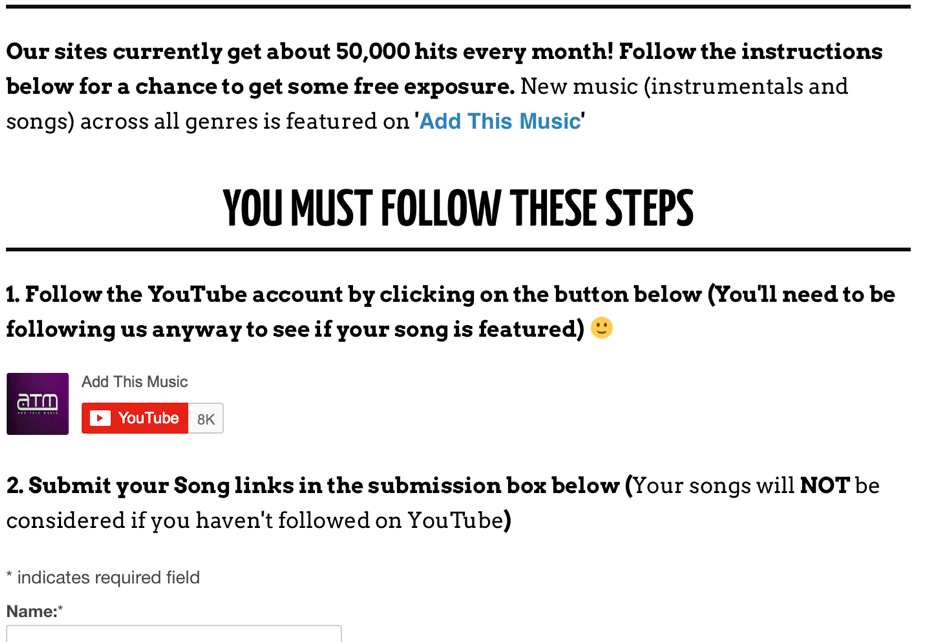The width and height of the screenshot is (939, 642).
Task: Click the asterisk beside the Name label
Action: click(x=60, y=609)
